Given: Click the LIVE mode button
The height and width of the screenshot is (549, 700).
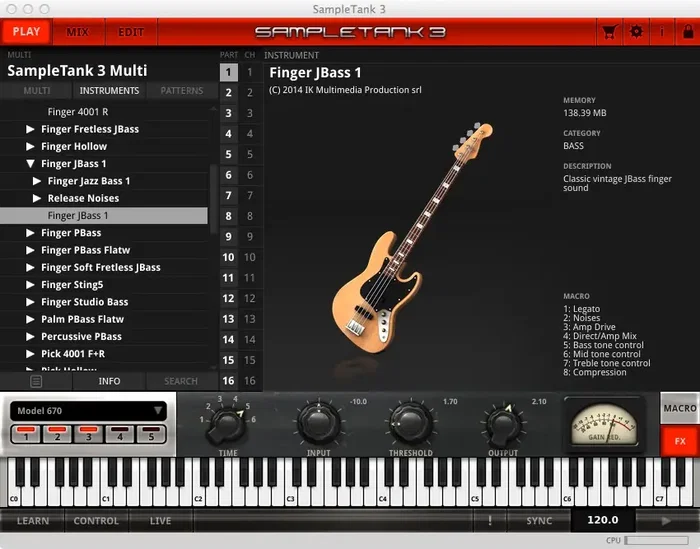Looking at the screenshot, I should click(x=160, y=520).
